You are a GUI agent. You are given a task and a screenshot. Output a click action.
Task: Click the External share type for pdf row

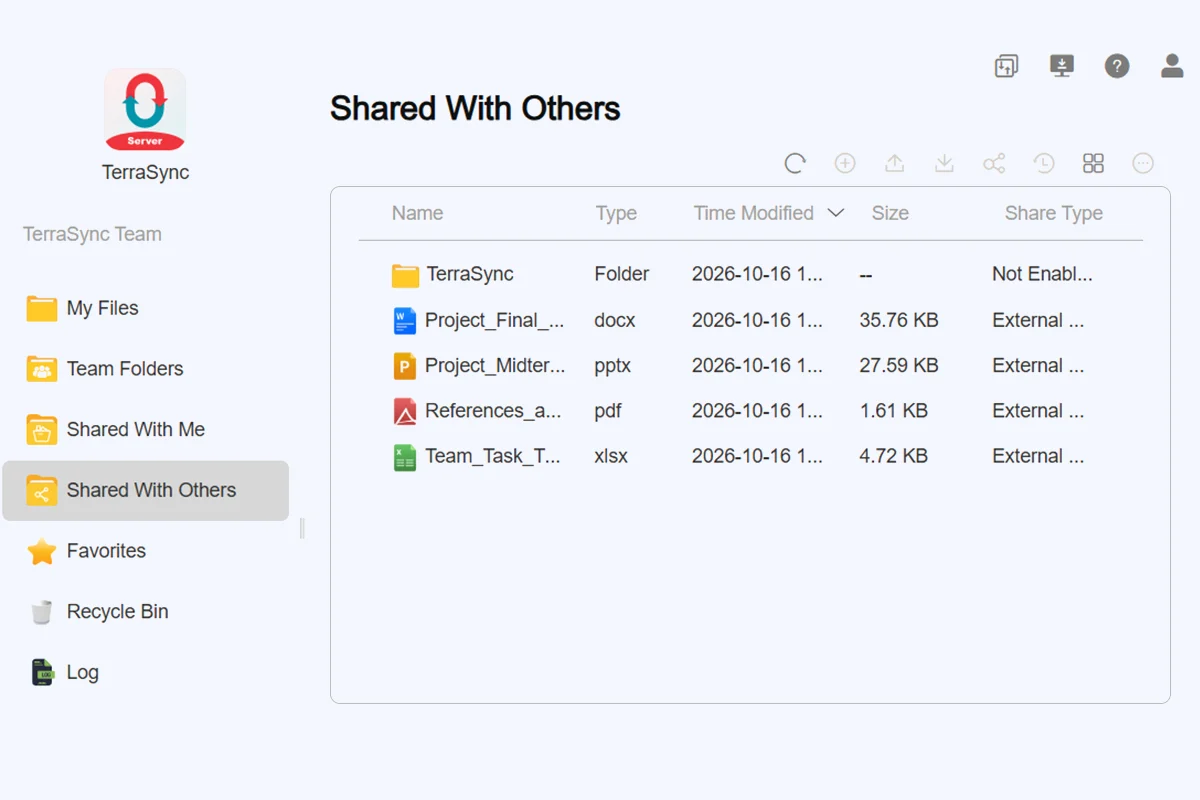point(1038,411)
